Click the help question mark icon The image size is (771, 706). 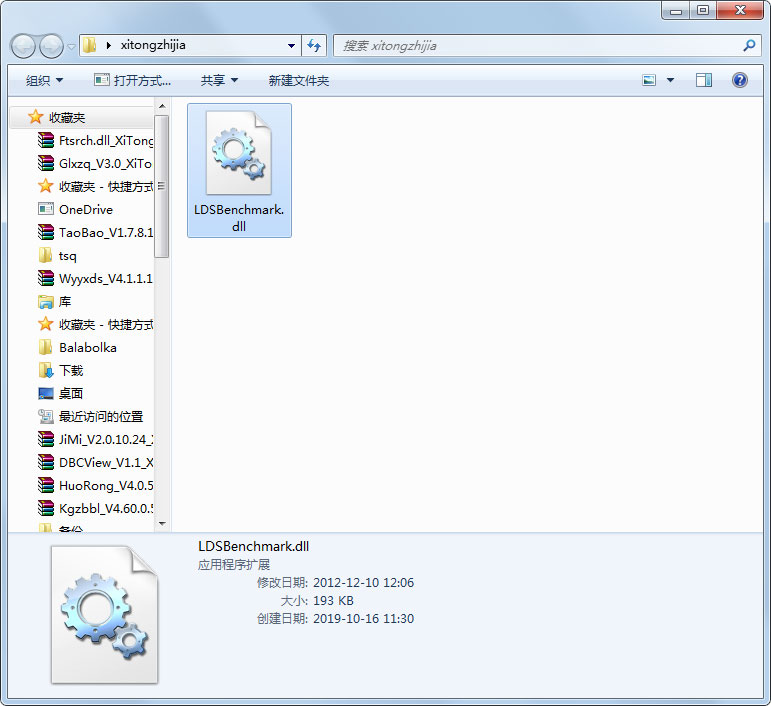(x=740, y=80)
